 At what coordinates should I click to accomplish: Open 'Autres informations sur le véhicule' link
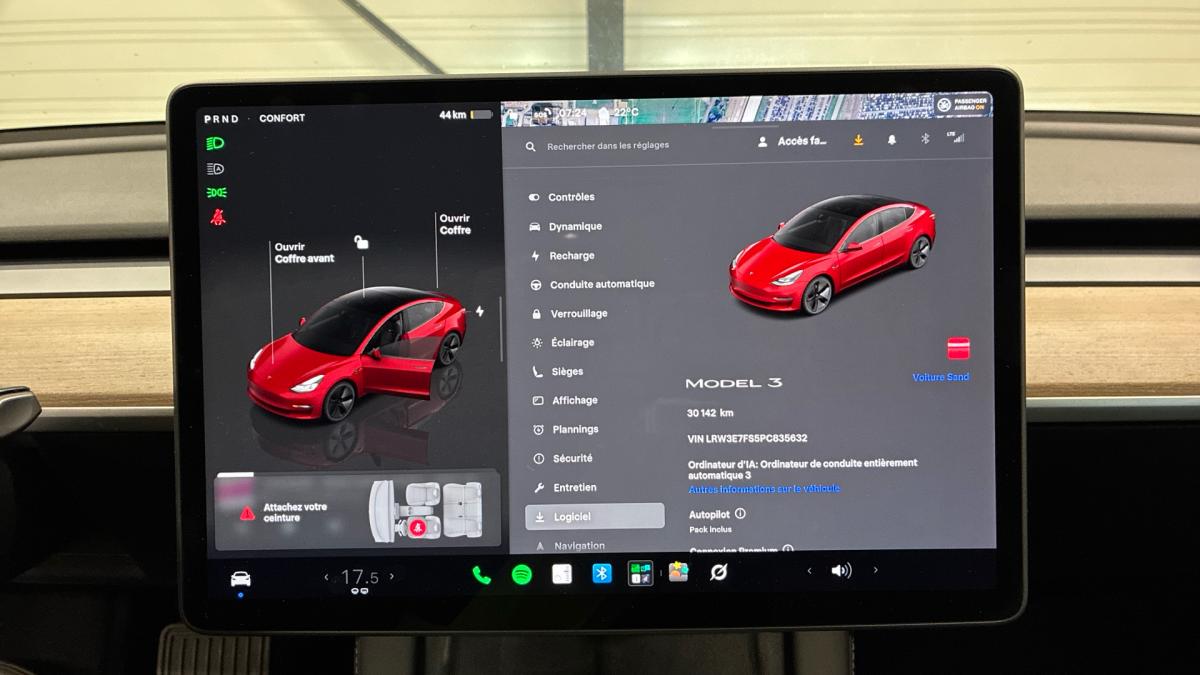point(764,489)
